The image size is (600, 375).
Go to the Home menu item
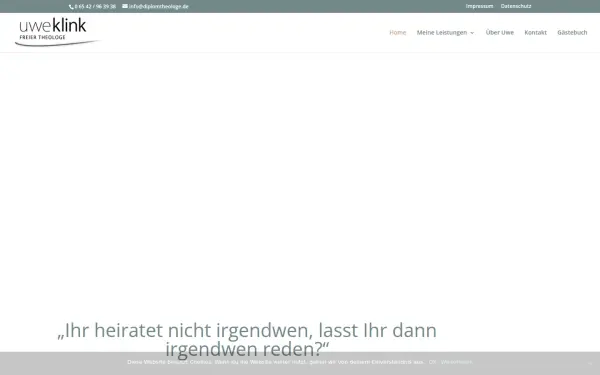click(398, 33)
